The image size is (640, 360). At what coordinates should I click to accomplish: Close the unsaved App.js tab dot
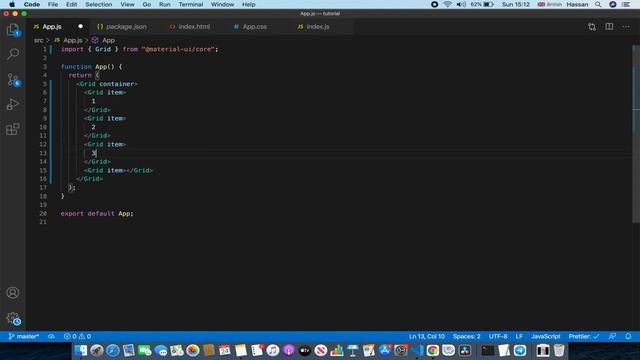[x=80, y=27]
